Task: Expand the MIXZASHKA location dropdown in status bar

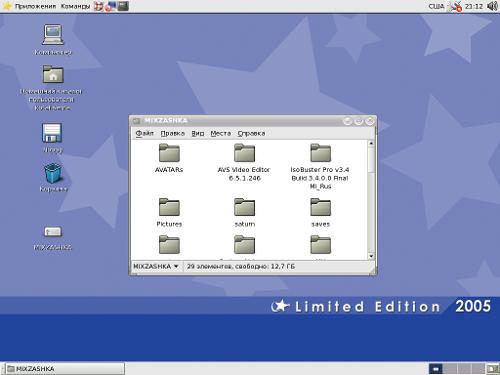Action: [x=156, y=266]
